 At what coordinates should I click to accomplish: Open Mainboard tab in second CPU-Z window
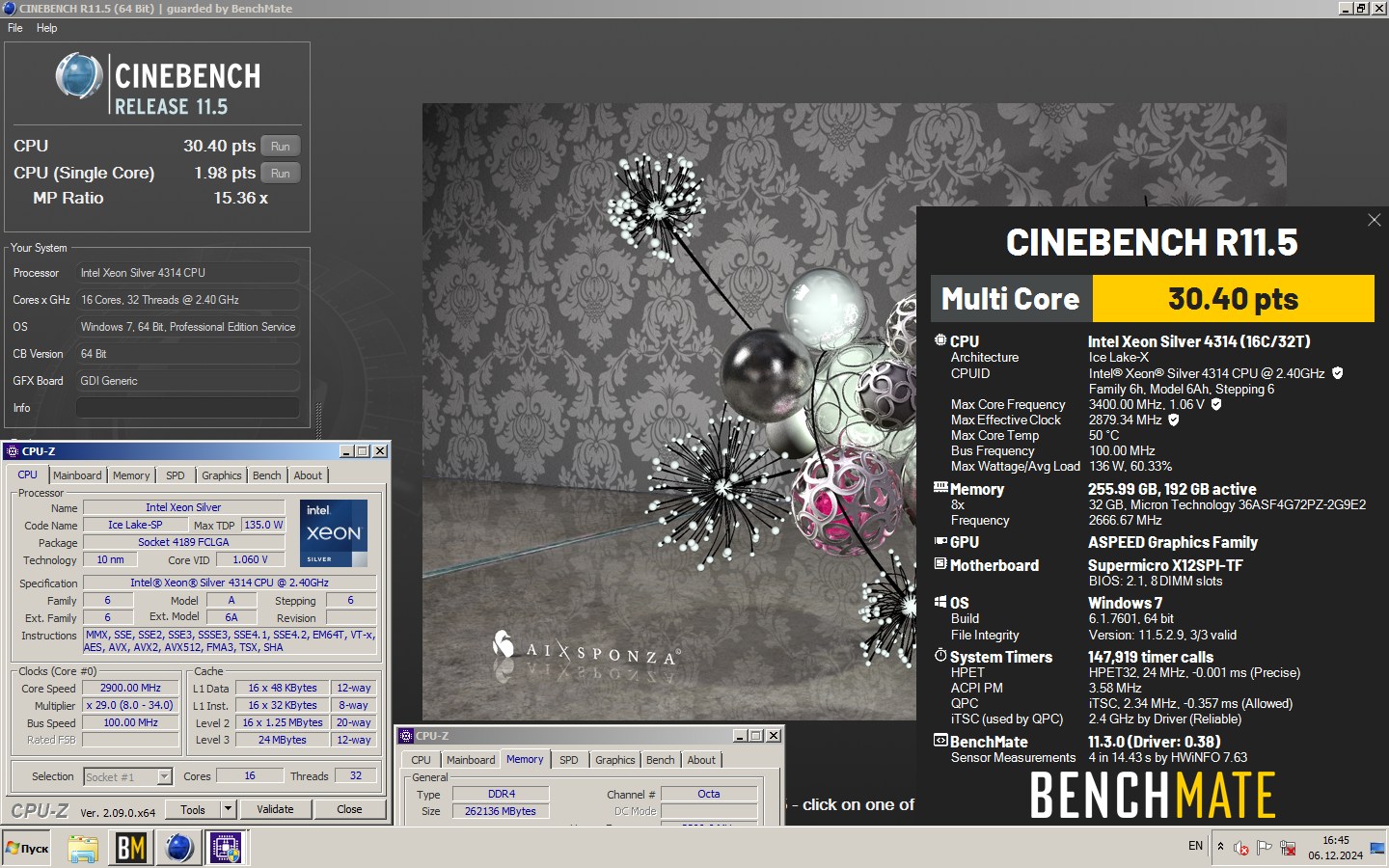[x=471, y=760]
